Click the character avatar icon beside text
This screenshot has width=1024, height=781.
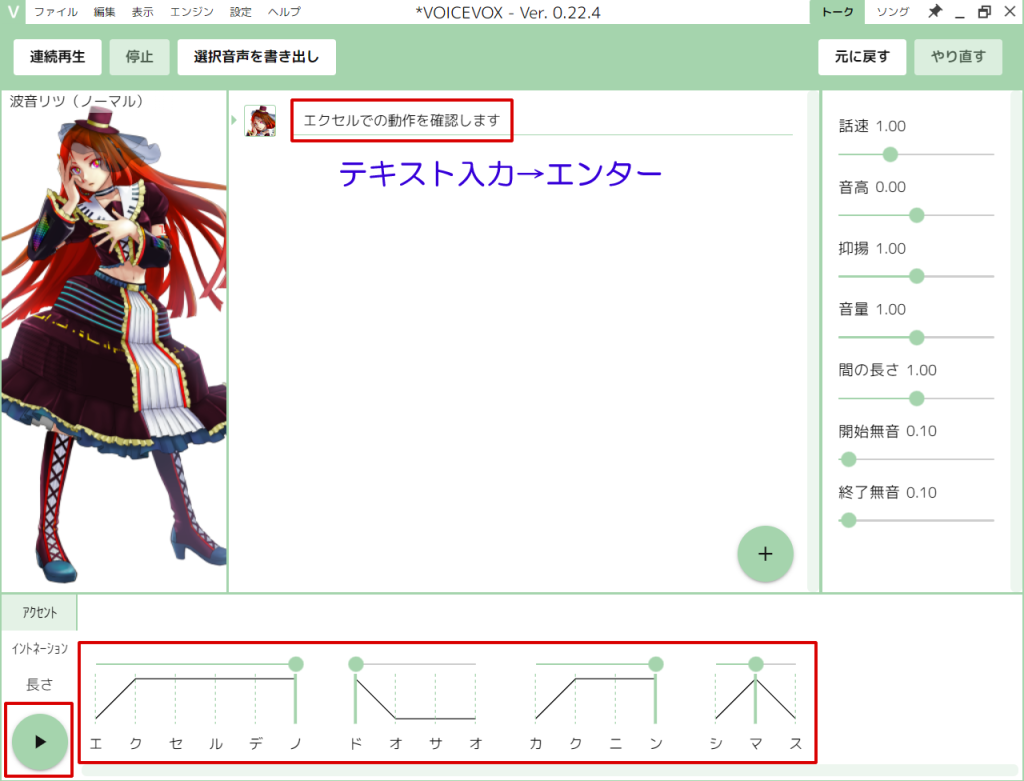(260, 121)
